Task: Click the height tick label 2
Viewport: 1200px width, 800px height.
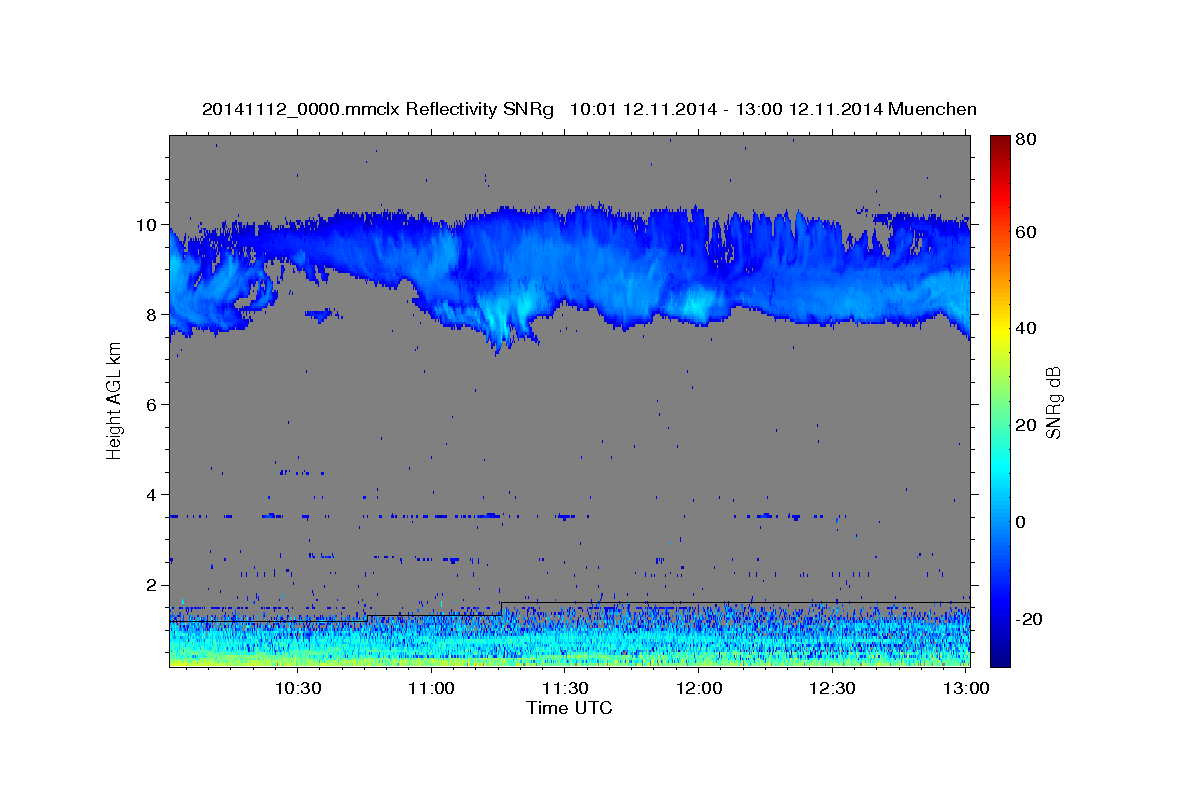Action: click(153, 585)
